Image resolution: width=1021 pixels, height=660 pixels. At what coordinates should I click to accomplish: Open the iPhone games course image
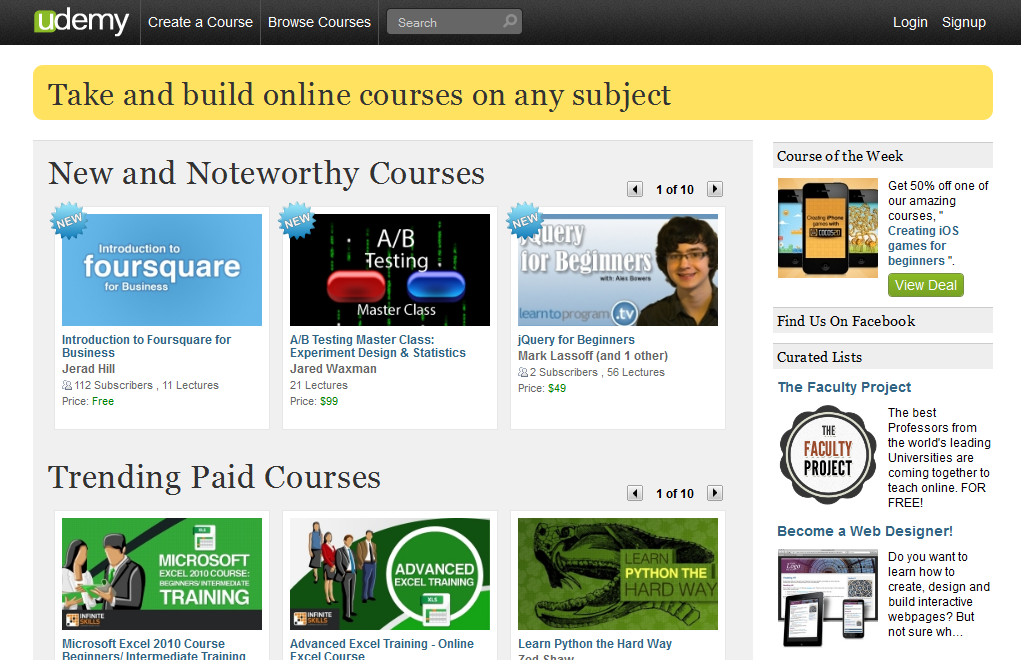point(827,228)
